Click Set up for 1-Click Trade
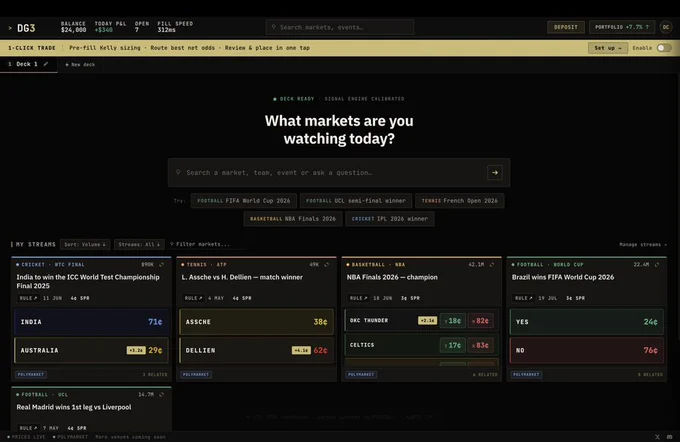 608,48
